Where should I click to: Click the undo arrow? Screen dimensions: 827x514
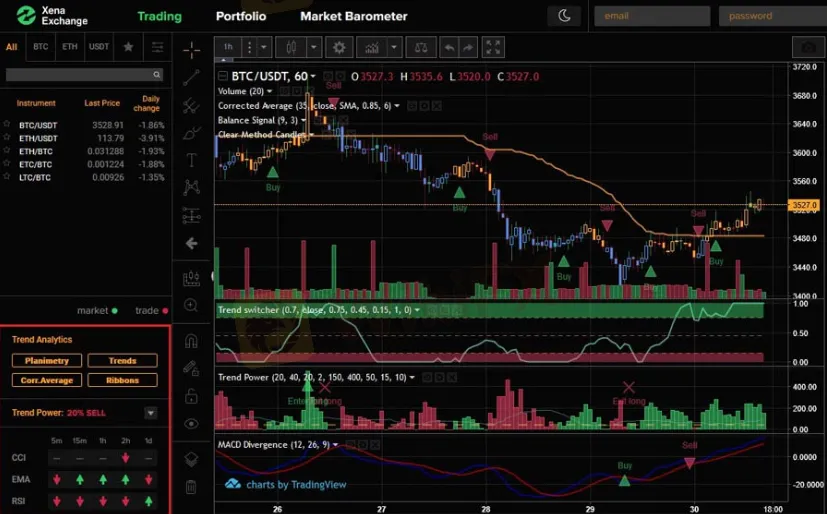tap(449, 47)
